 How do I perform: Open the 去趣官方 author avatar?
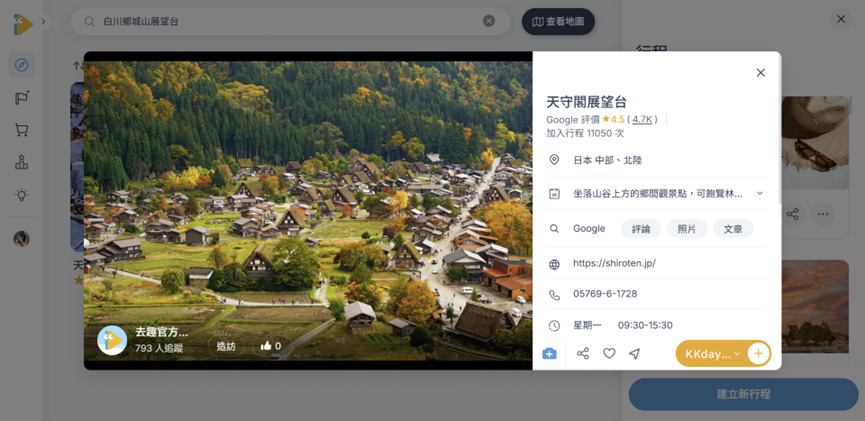(x=112, y=340)
